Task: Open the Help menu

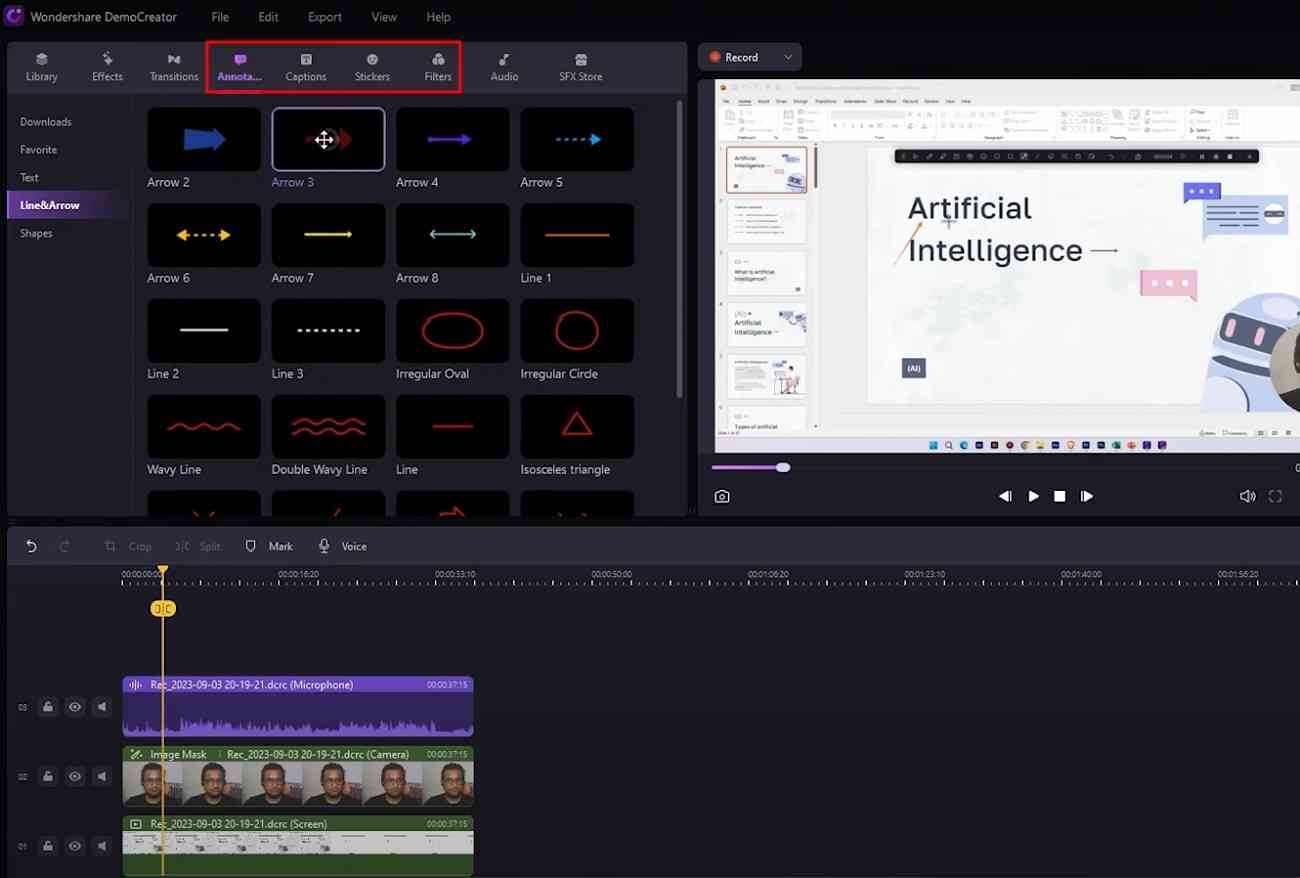Action: point(438,17)
